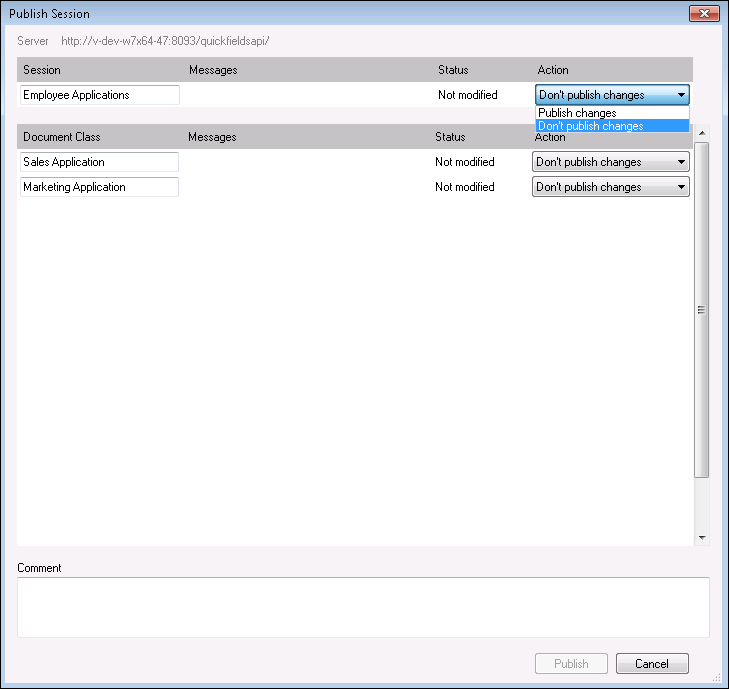The height and width of the screenshot is (689, 729).
Task: Click the Marketing Application 'Not modified' status
Action: (x=464, y=187)
